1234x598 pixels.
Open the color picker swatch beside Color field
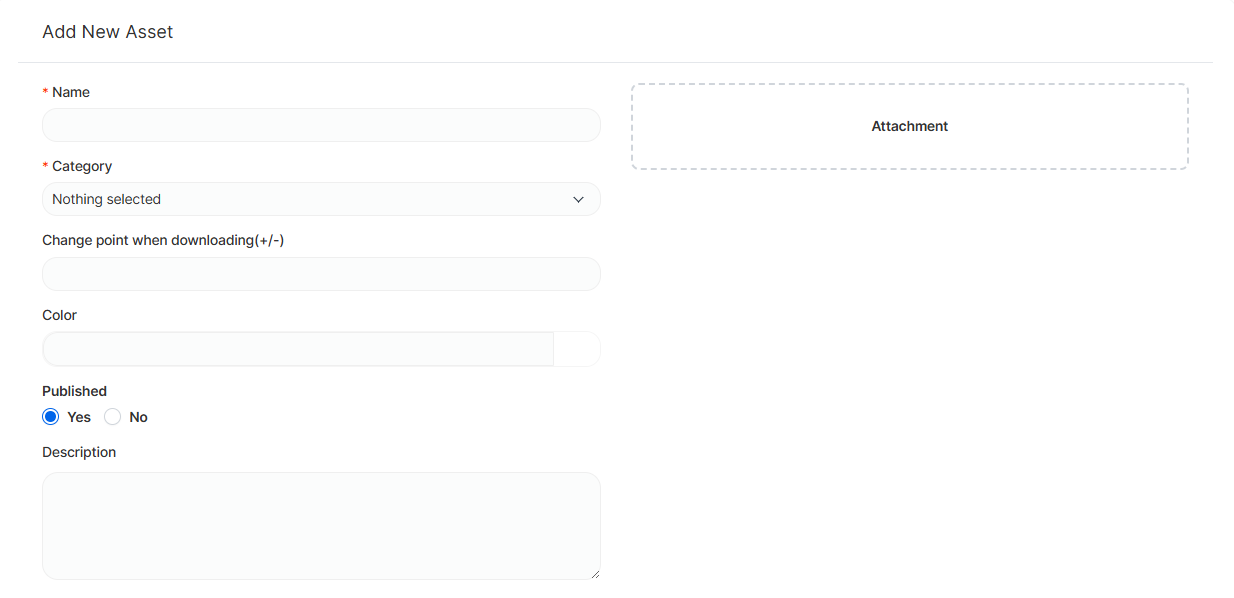pyautogui.click(x=577, y=349)
